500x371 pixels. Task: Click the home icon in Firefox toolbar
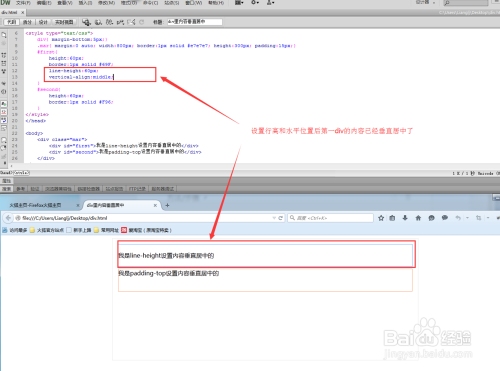tap(418, 218)
